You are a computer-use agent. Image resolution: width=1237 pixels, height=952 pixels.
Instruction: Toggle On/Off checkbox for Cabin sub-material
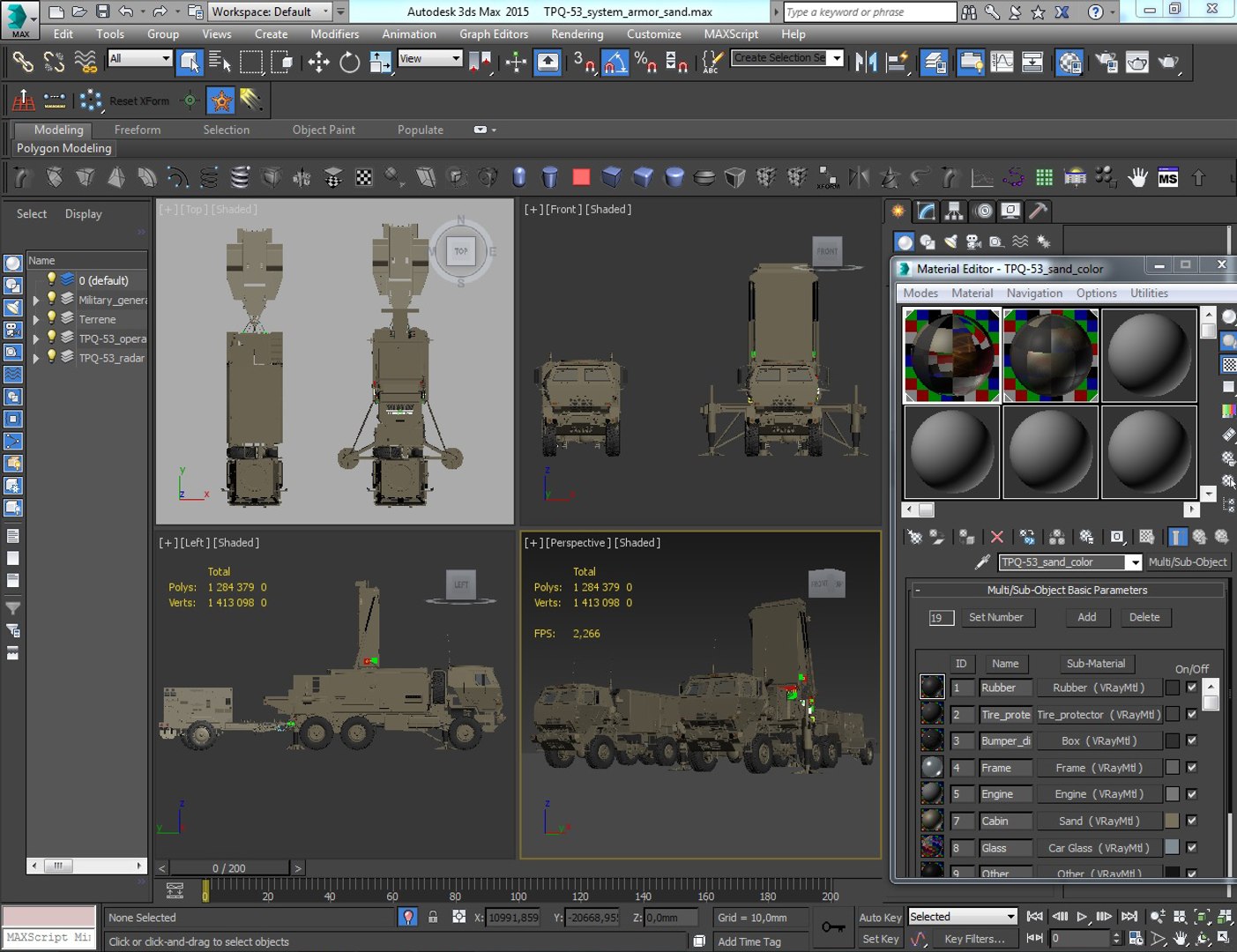1191,821
